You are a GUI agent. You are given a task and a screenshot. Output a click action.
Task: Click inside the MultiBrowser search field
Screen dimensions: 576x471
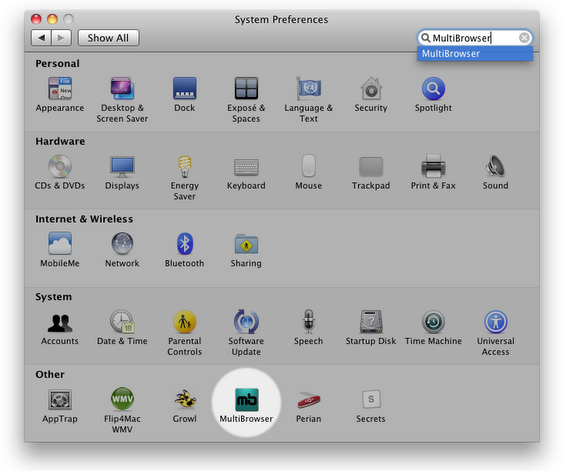[x=475, y=38]
